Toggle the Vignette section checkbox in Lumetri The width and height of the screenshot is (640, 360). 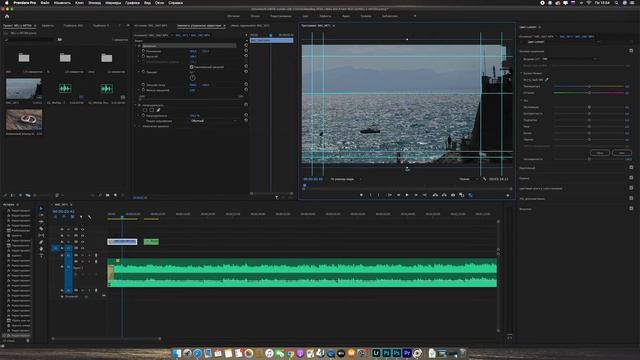point(631,209)
